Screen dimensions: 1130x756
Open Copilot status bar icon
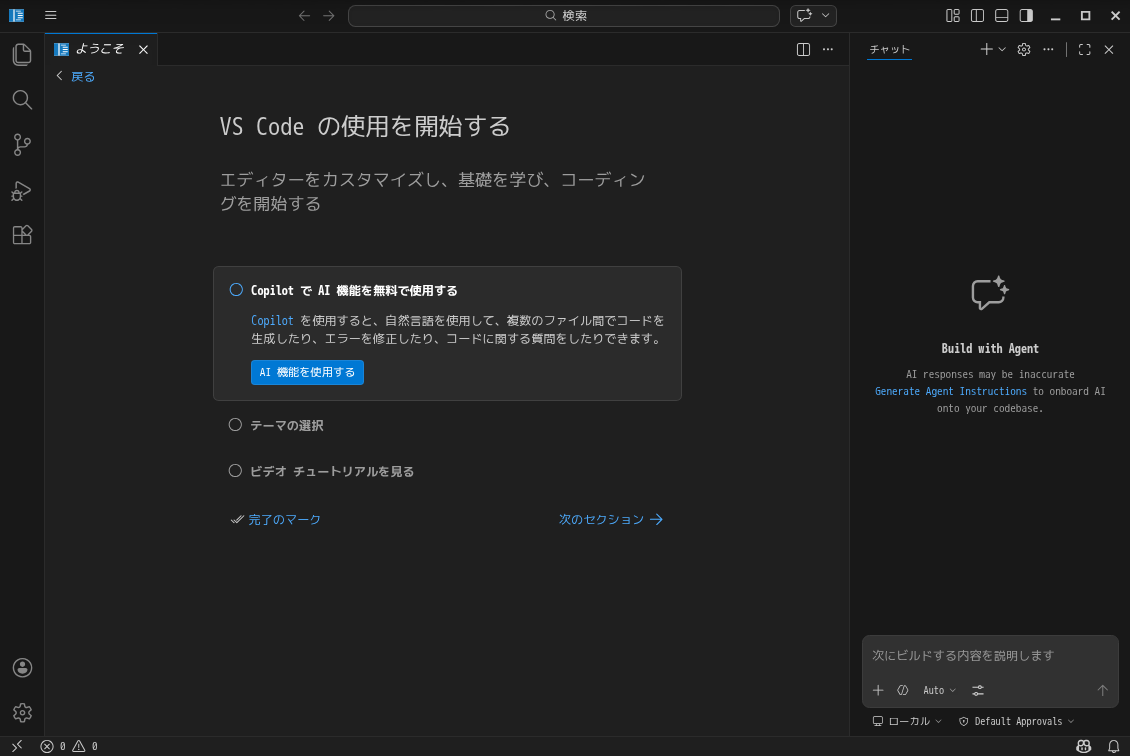pos(1083,746)
